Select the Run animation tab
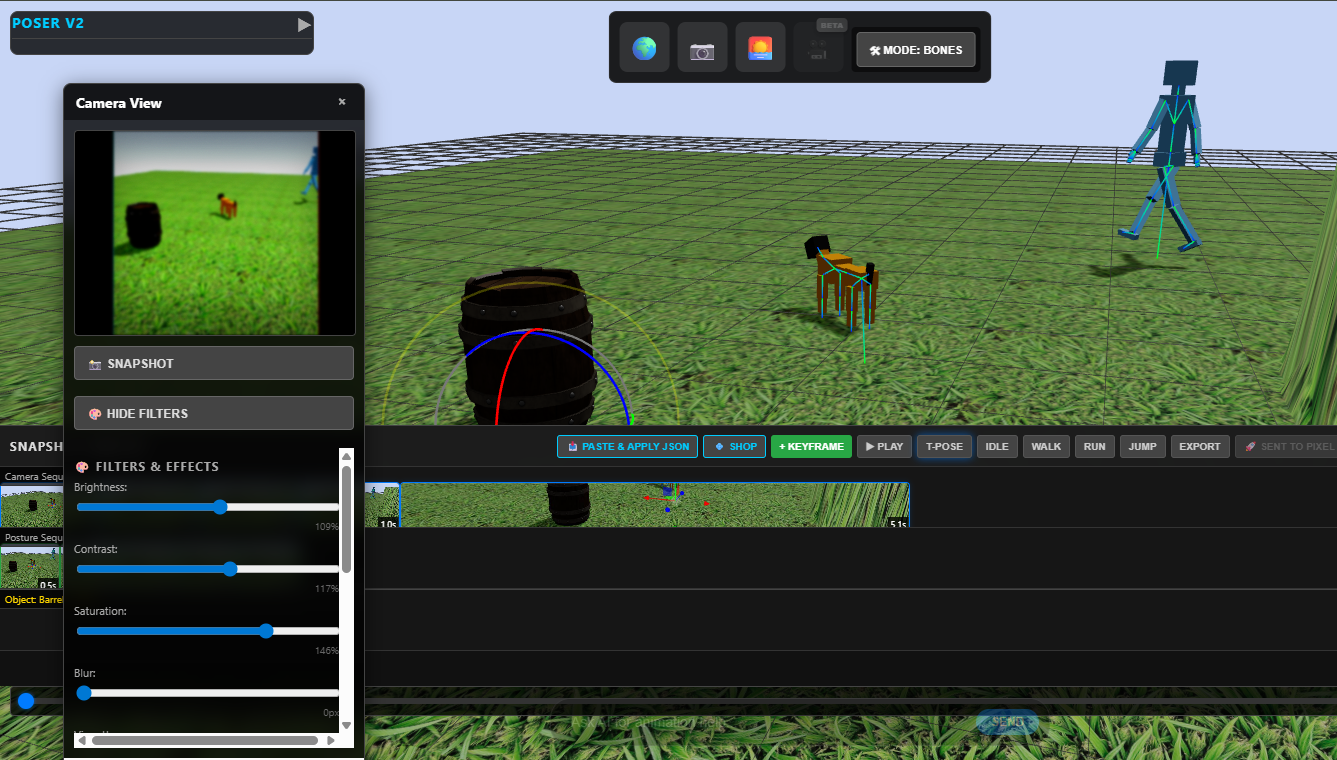Viewport: 1337px width, 760px height. click(x=1094, y=446)
